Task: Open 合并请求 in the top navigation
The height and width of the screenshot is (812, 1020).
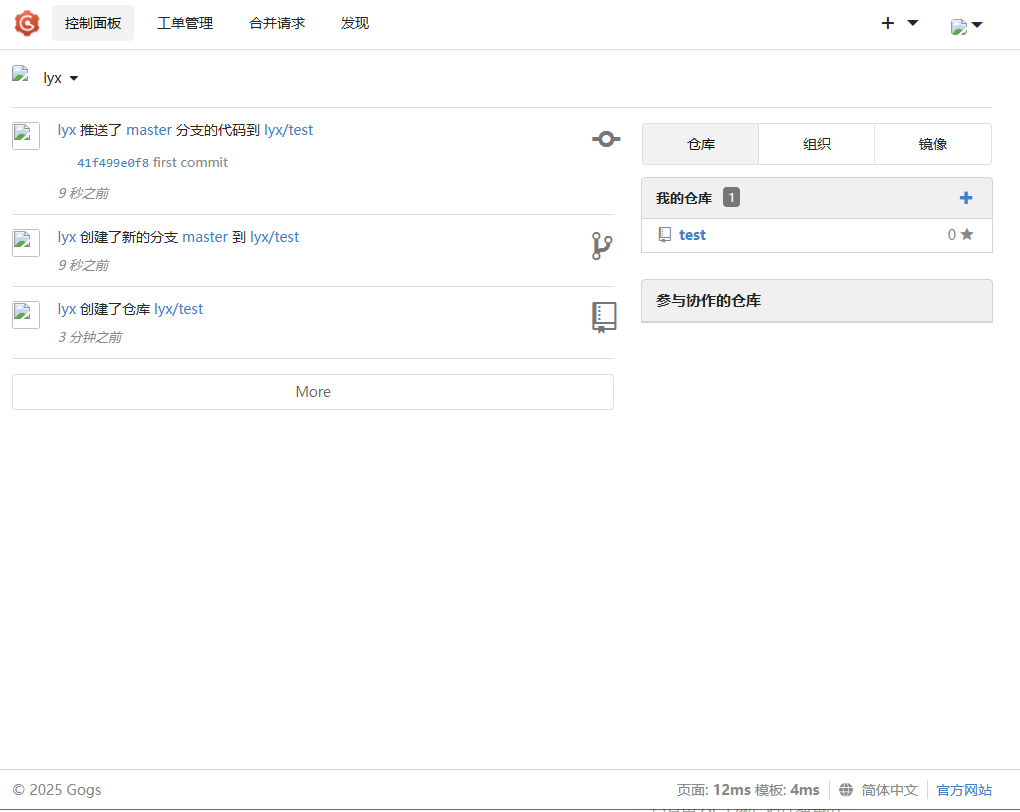Action: pos(277,23)
